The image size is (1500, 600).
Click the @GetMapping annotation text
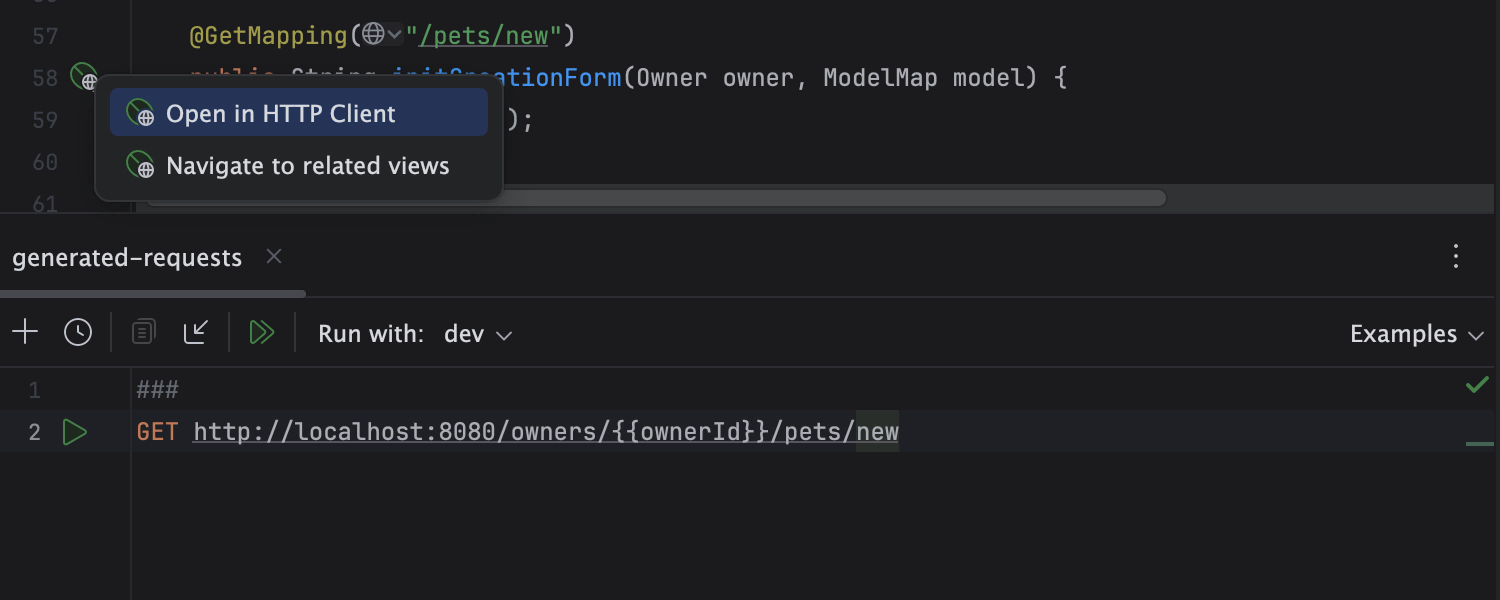(268, 36)
